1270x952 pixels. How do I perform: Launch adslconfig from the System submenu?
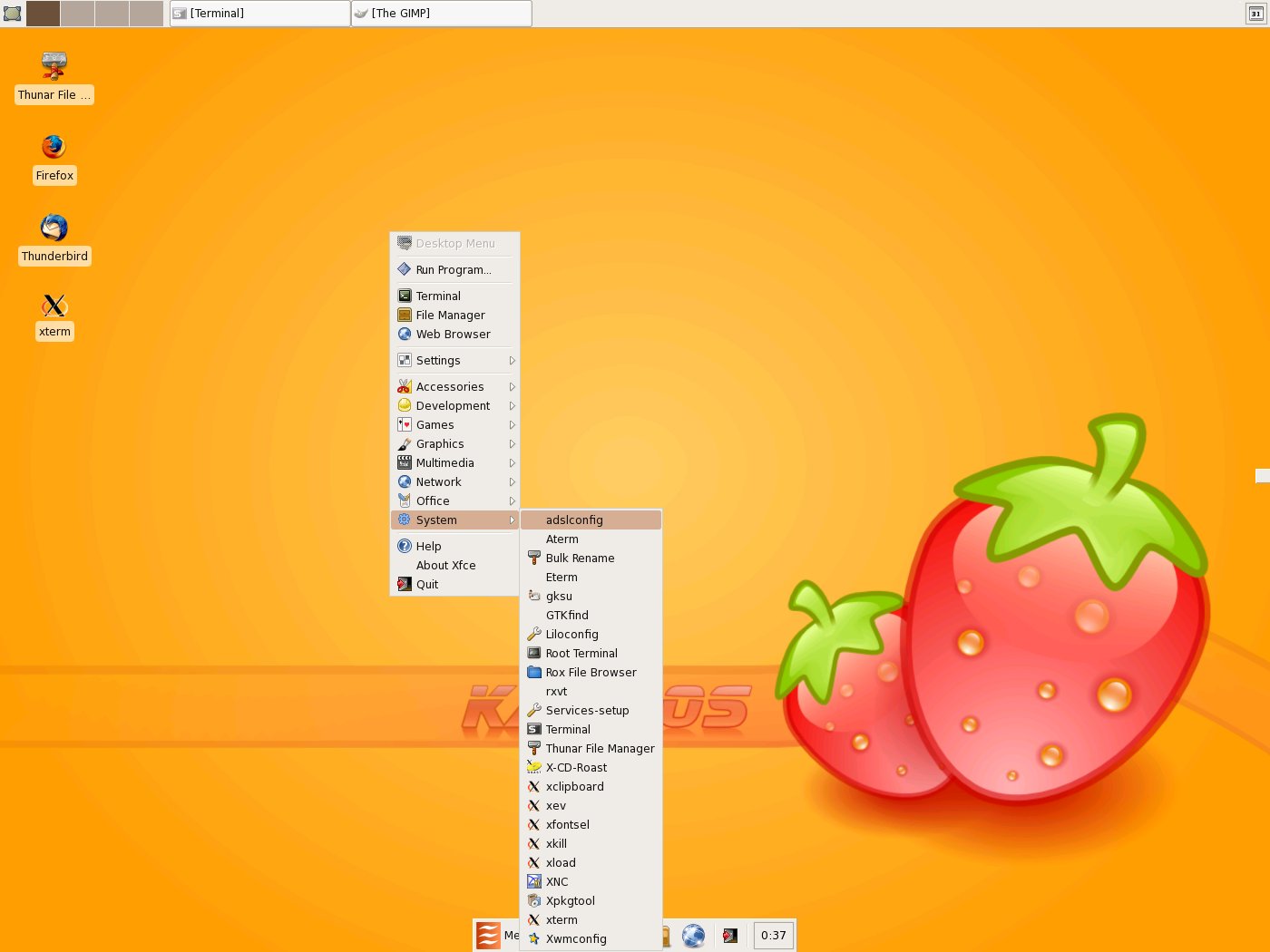(x=591, y=520)
